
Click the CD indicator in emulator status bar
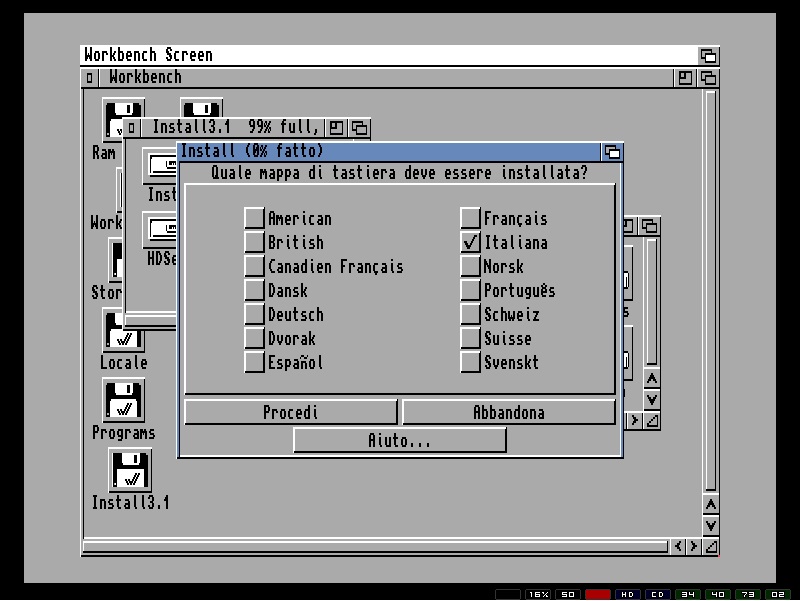(658, 594)
